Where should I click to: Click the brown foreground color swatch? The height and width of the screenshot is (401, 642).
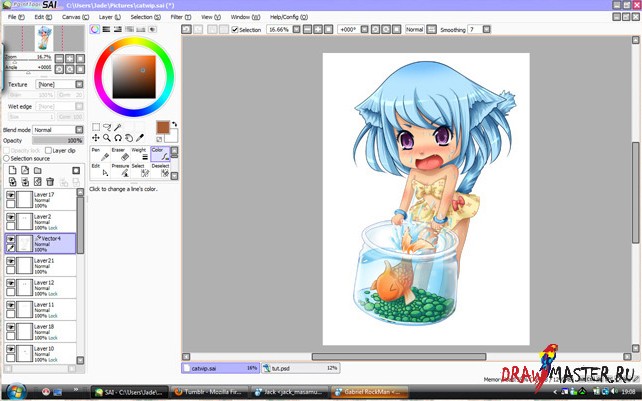point(163,127)
